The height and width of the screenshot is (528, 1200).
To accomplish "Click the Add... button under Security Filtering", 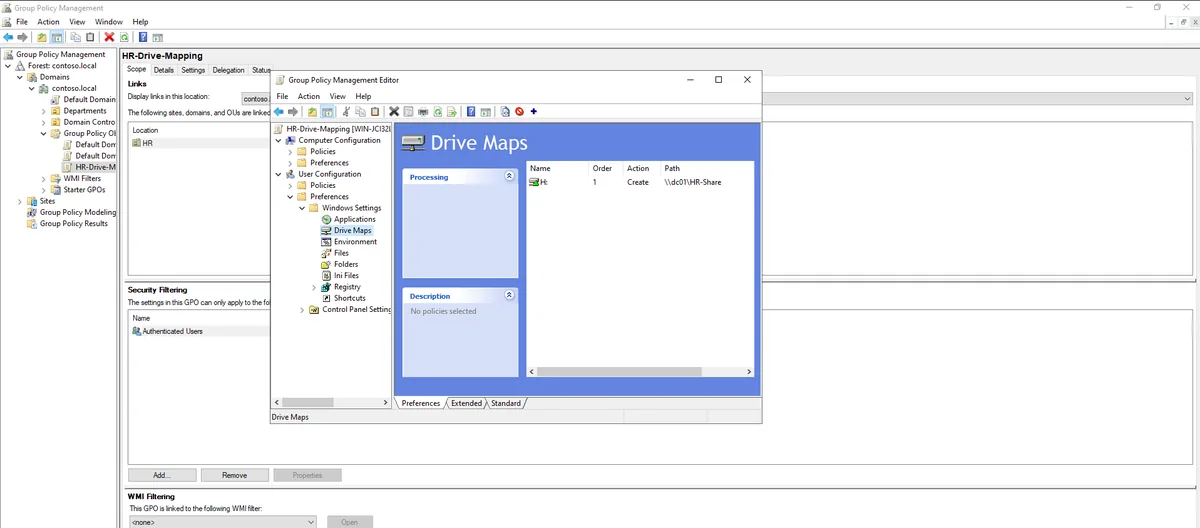I will (x=162, y=475).
